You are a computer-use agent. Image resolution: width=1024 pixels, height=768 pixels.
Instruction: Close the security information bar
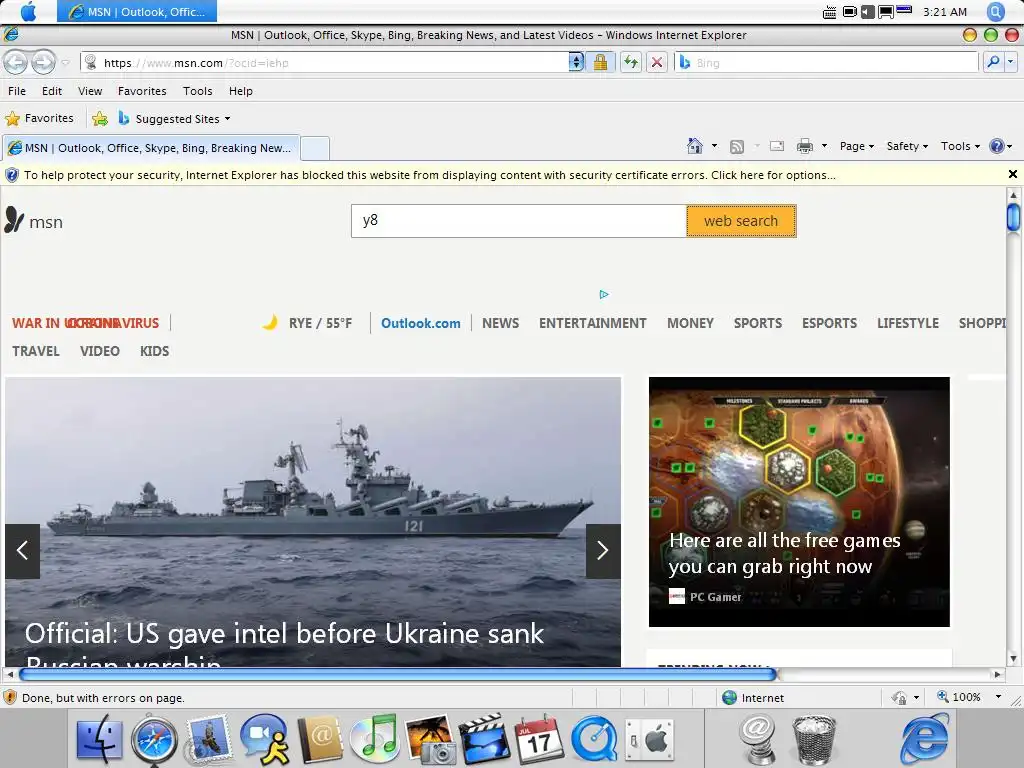1012,174
